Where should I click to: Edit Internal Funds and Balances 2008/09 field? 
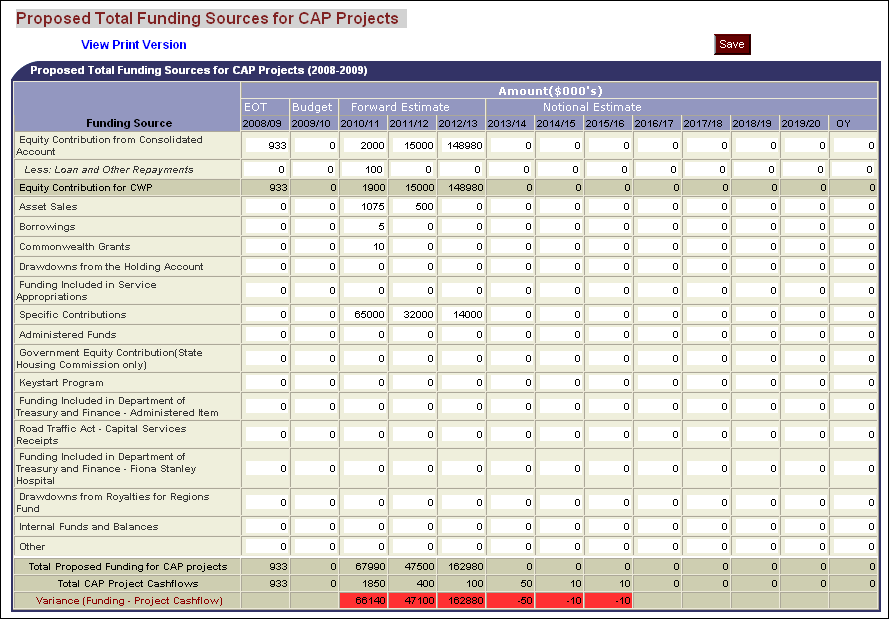pyautogui.click(x=265, y=527)
